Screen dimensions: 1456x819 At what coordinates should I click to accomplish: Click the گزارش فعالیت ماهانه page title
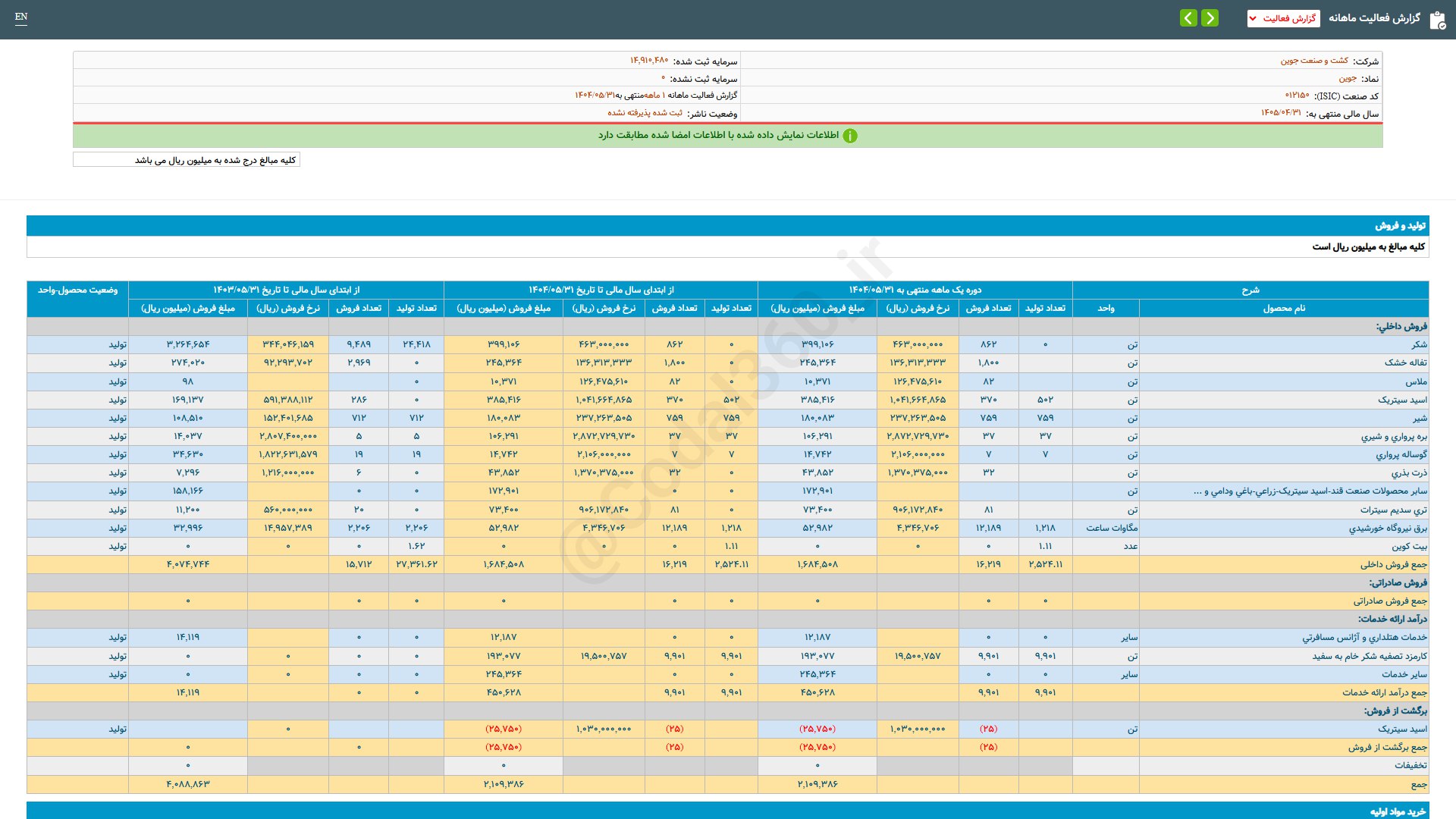(x=1374, y=18)
